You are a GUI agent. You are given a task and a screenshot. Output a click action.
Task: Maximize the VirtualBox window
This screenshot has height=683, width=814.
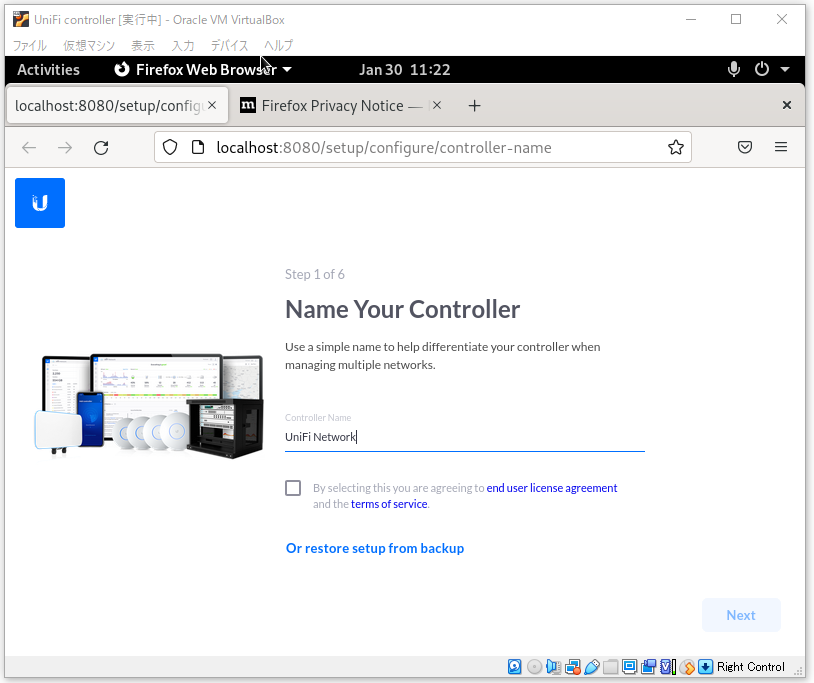pos(736,20)
